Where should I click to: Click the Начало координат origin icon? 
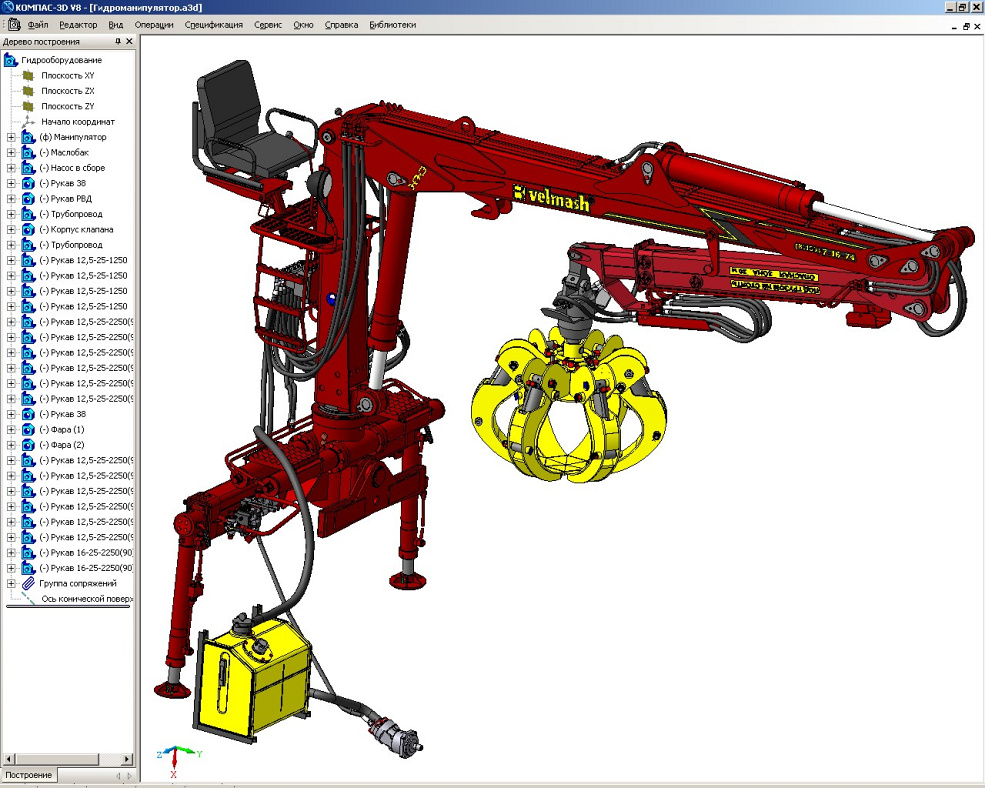[29, 122]
